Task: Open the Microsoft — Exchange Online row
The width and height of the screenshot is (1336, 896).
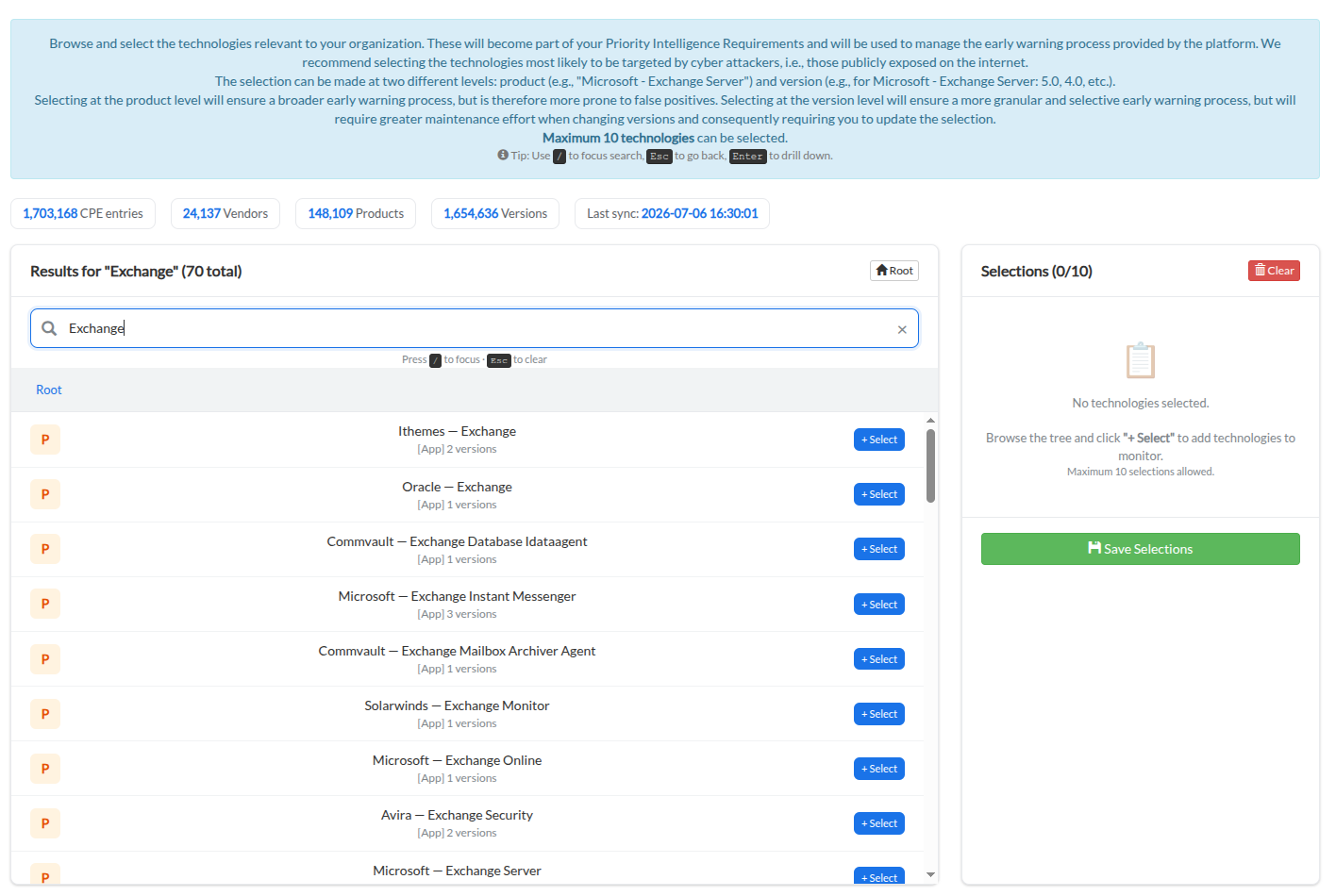Action: pos(468,769)
